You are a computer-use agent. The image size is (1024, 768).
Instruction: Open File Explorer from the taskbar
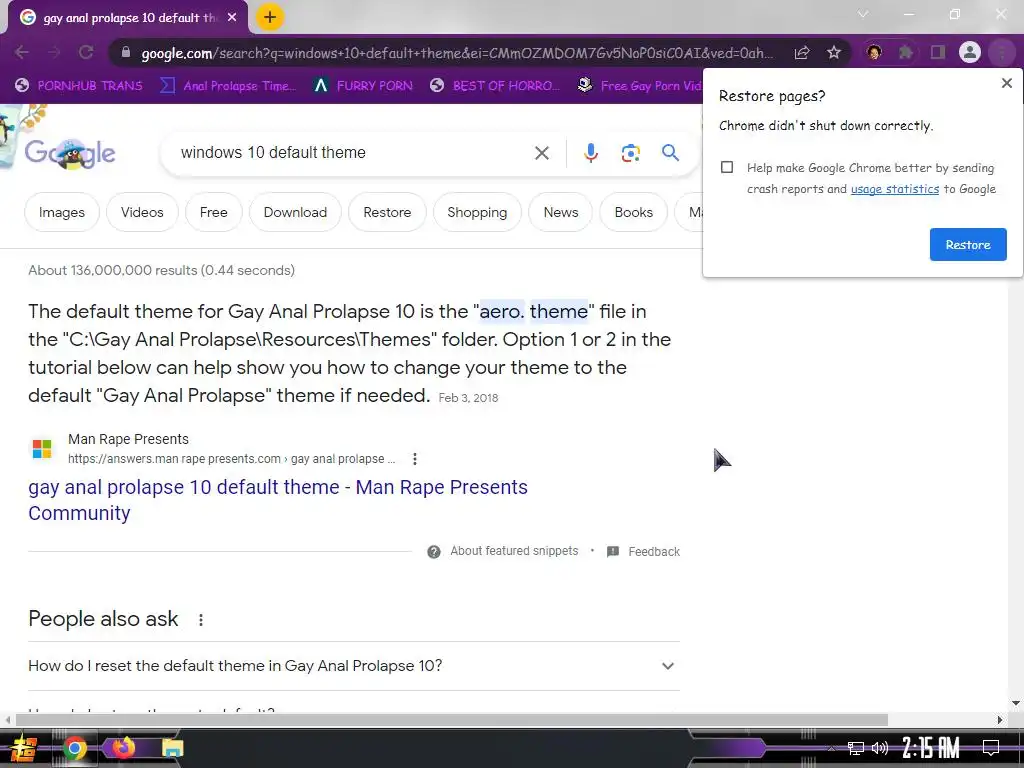[172, 748]
